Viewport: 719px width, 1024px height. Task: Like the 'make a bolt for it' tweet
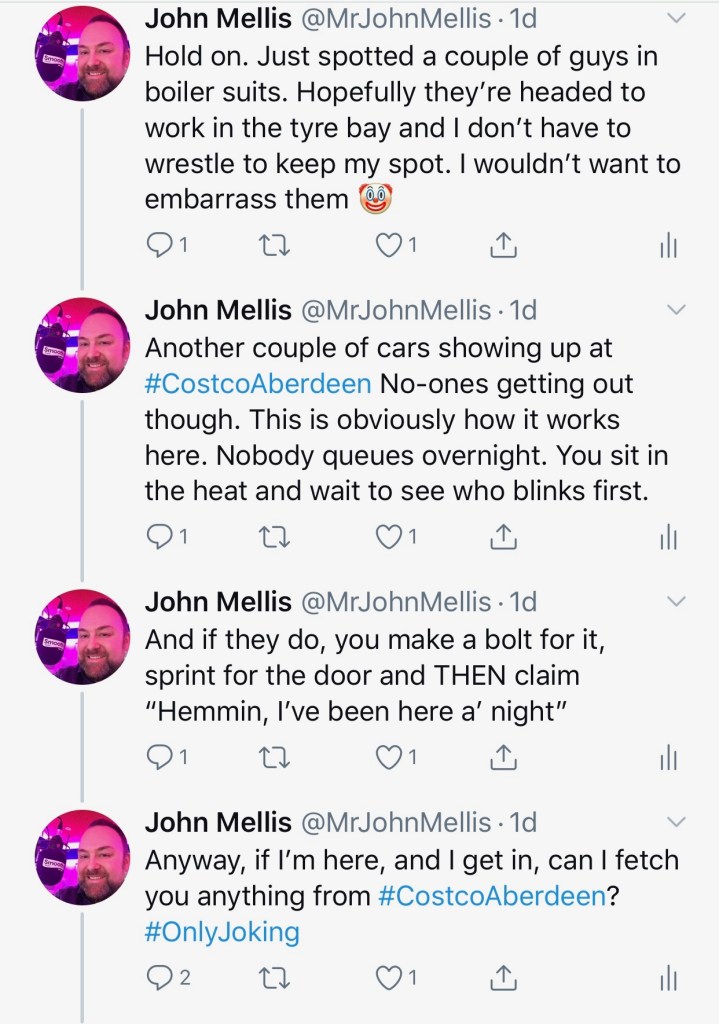(x=389, y=757)
